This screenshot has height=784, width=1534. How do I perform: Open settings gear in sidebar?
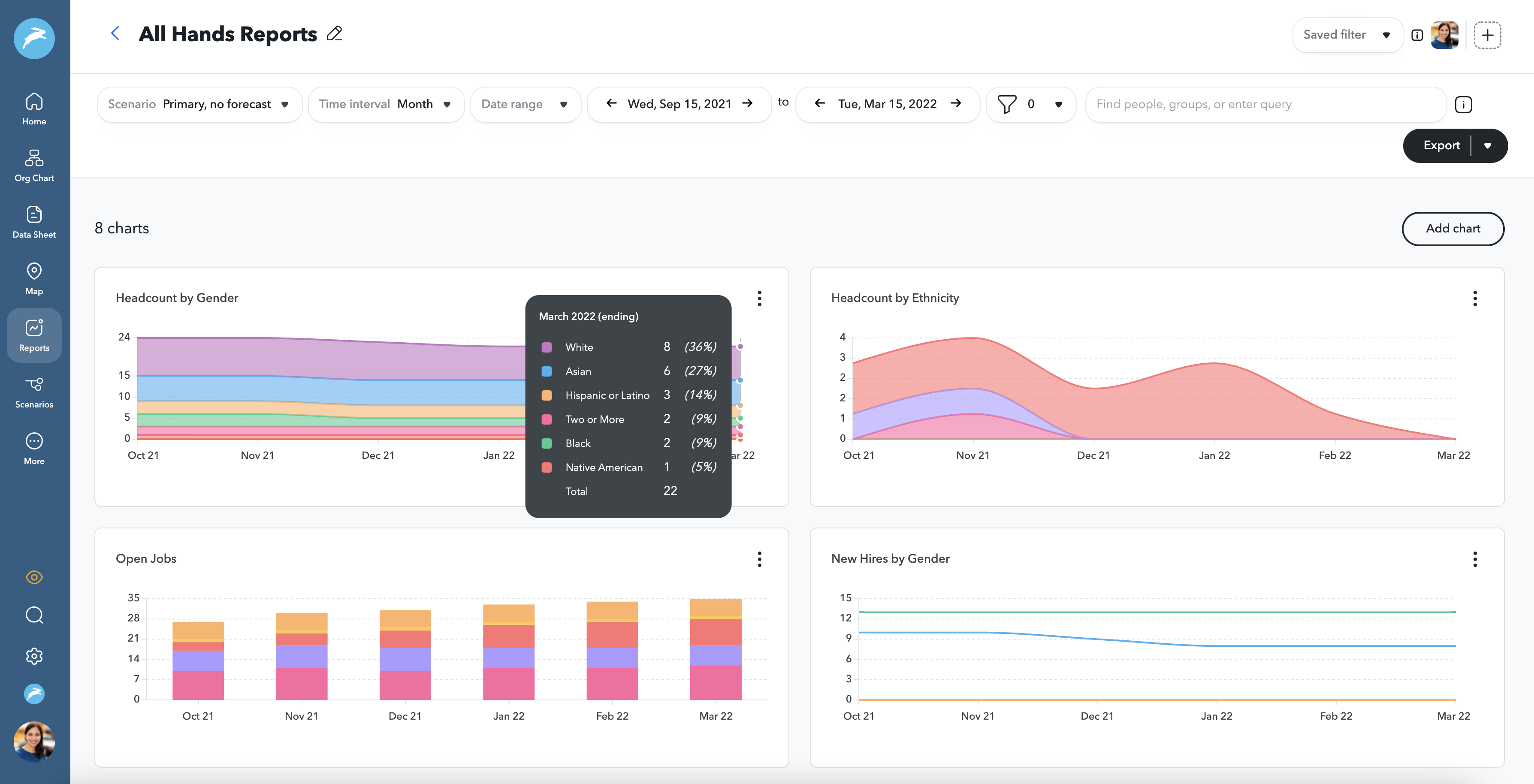(x=34, y=656)
